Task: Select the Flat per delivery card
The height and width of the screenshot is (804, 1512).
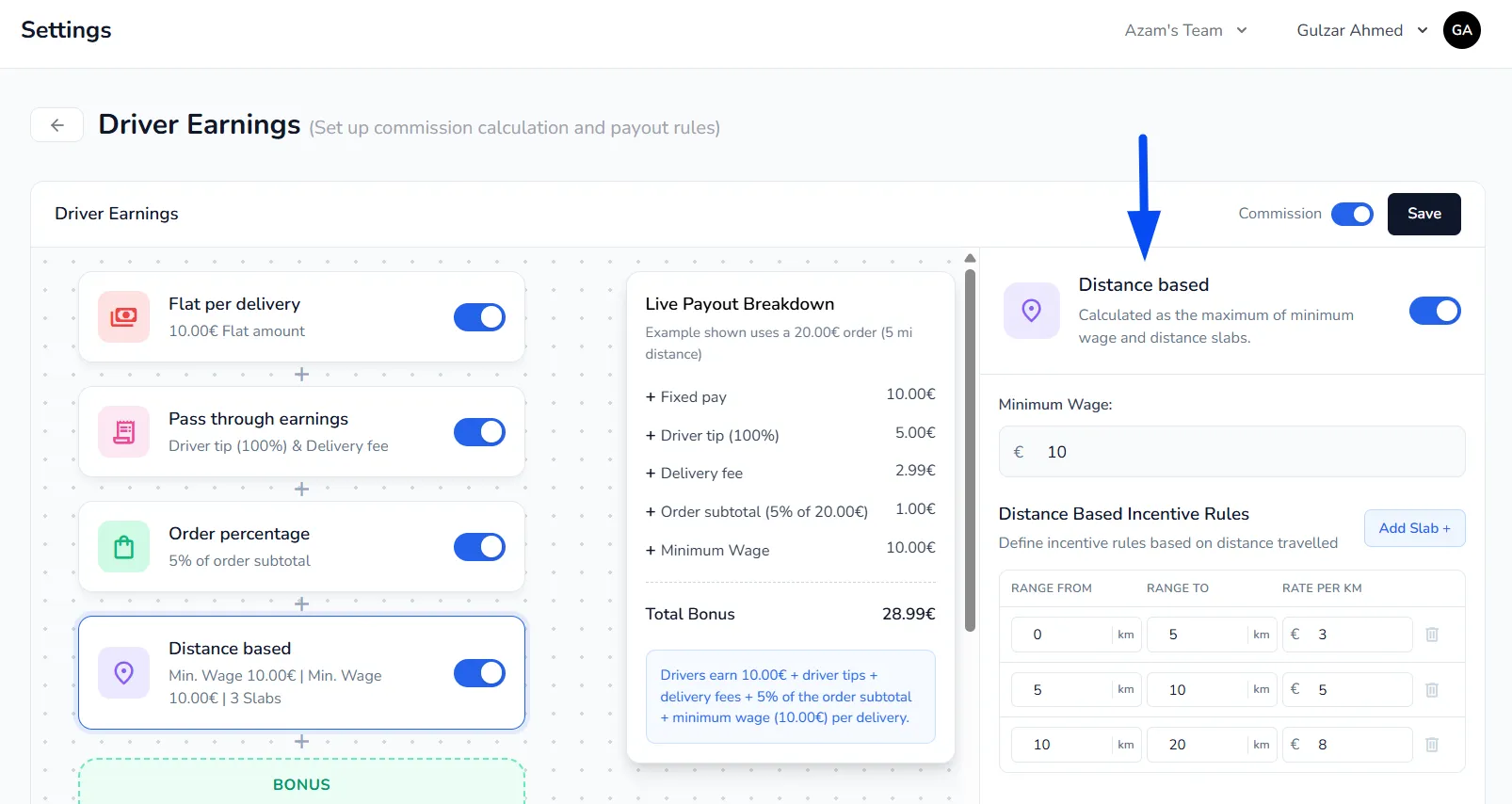Action: click(301, 317)
